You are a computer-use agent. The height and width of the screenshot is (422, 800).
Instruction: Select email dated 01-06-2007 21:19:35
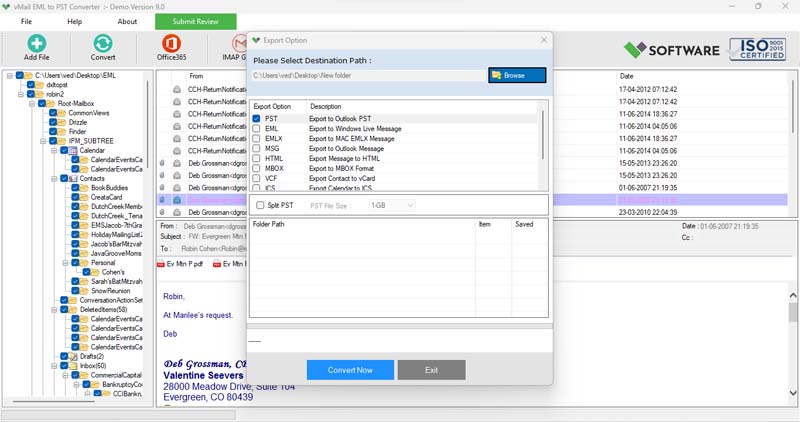pyautogui.click(x=648, y=188)
